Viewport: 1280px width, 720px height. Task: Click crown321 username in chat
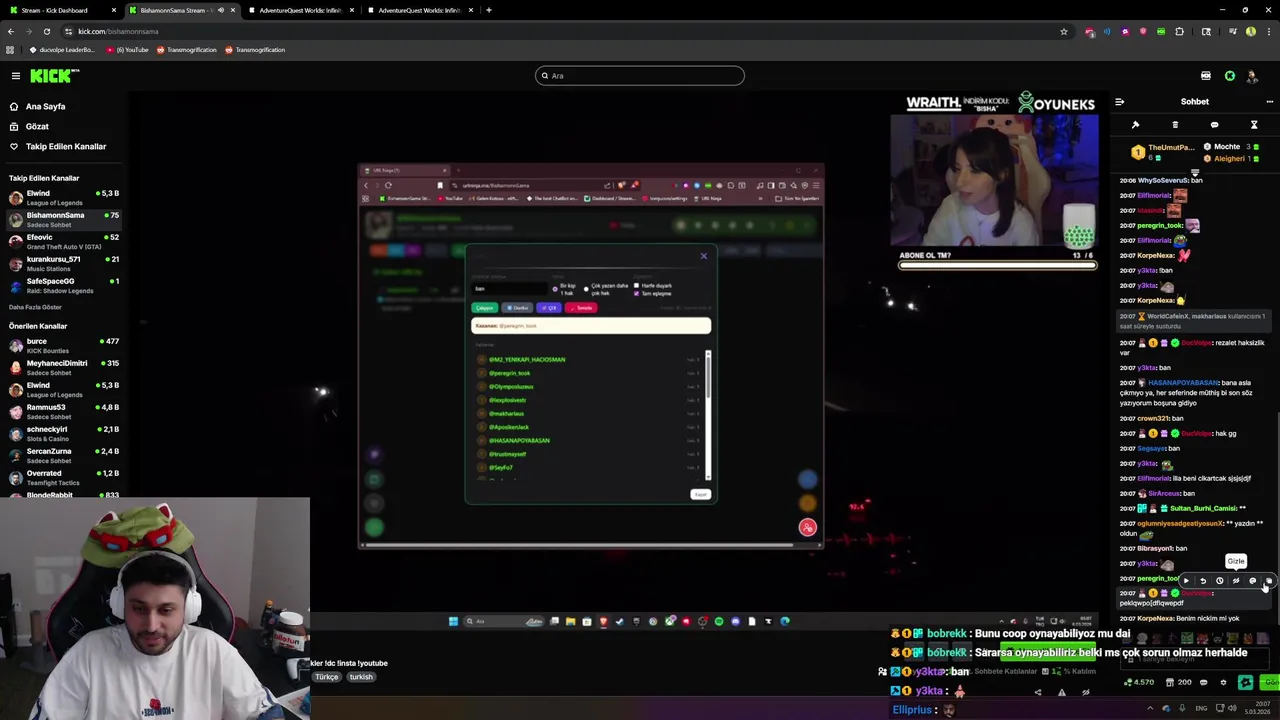tap(1153, 418)
